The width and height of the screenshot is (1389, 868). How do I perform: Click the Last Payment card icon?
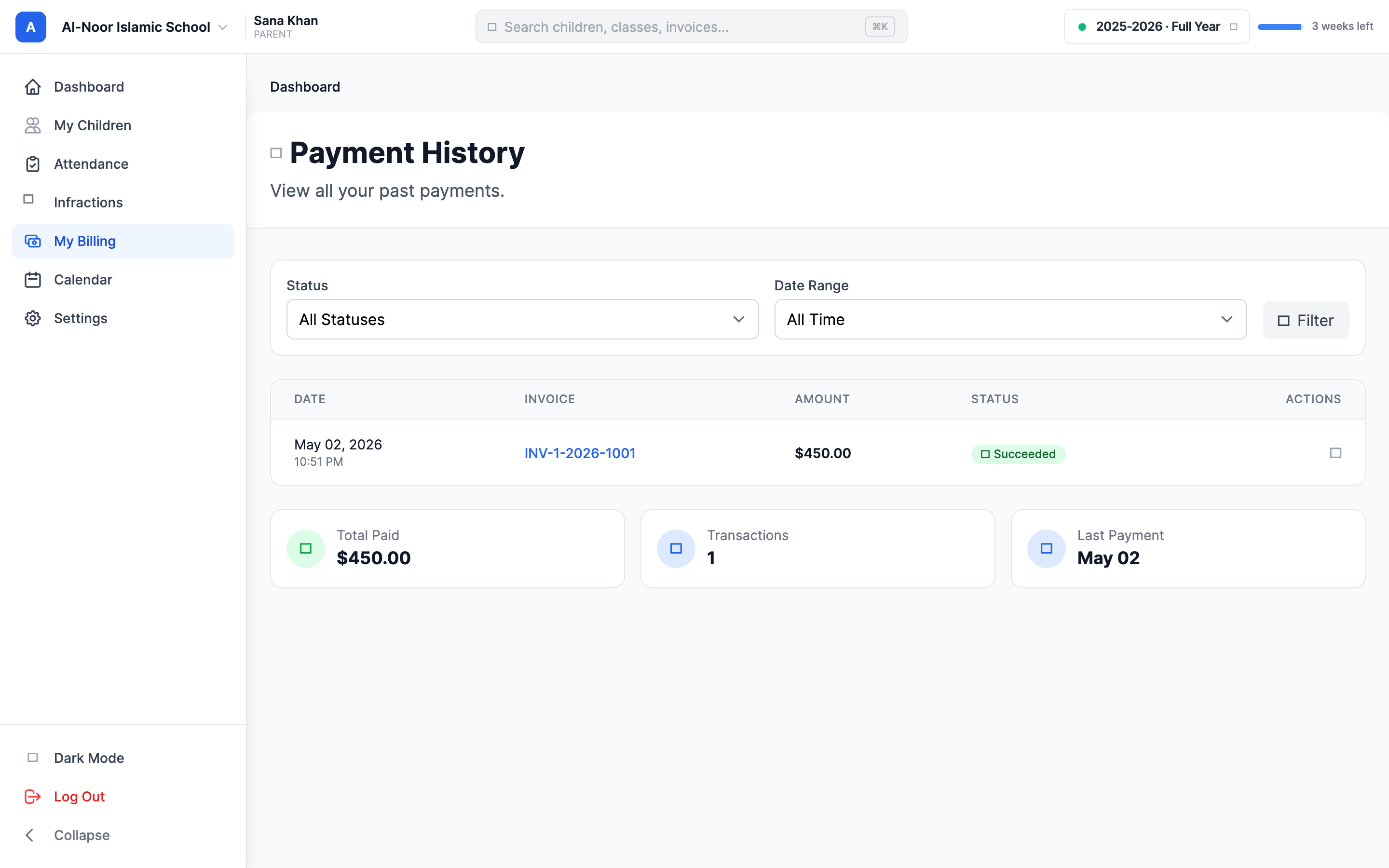point(1047,548)
